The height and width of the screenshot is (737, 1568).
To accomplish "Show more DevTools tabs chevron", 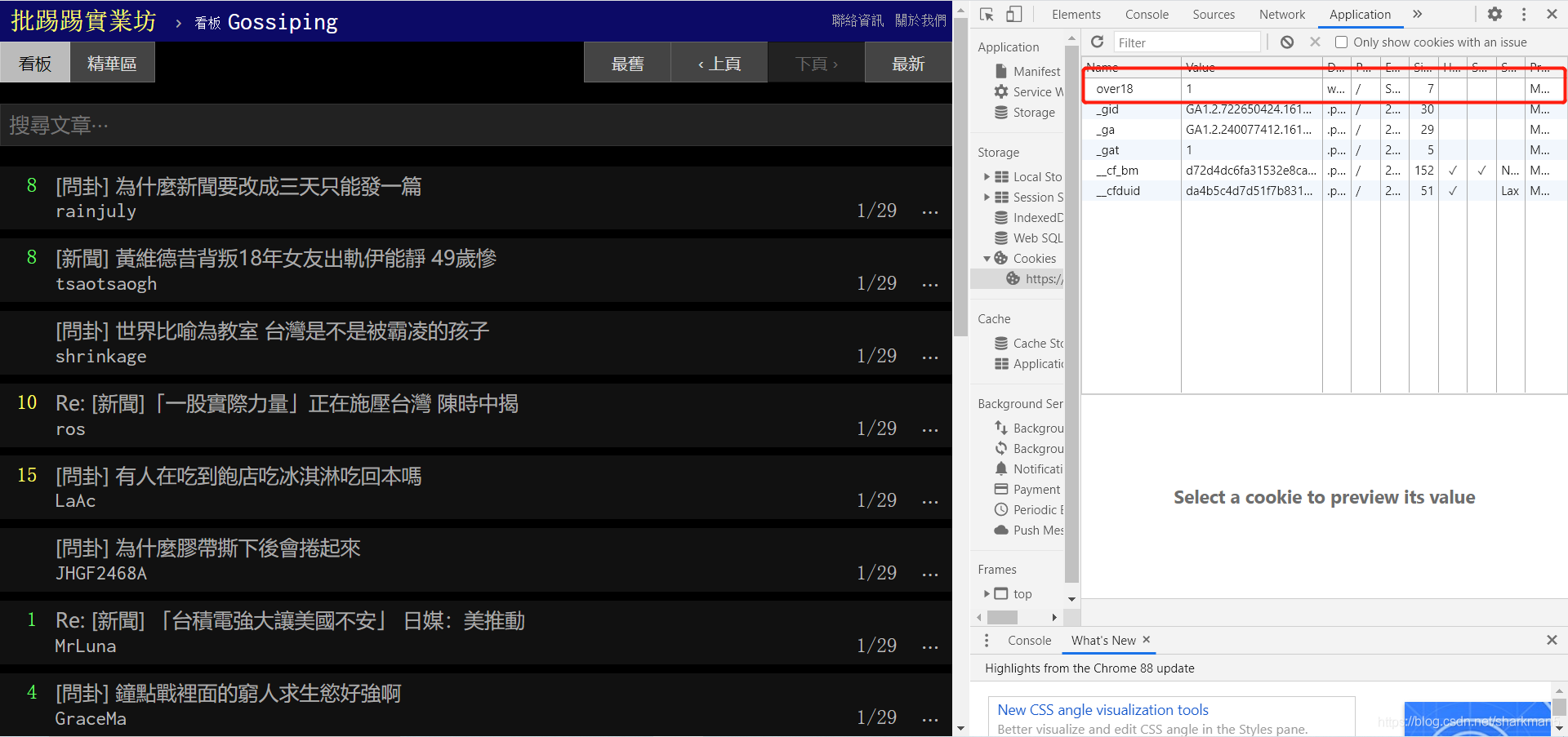I will [x=1418, y=14].
